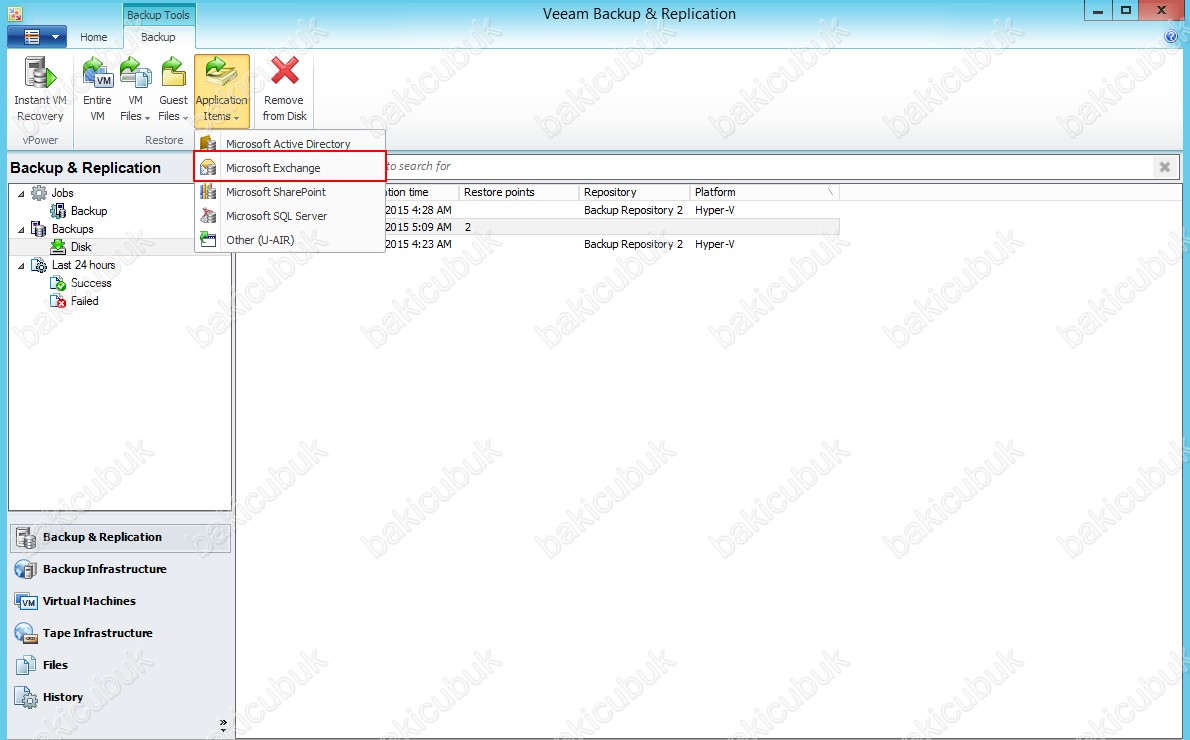This screenshot has width=1190, height=740.
Task: Collapse the Last 24 hours tree node
Action: point(21,266)
